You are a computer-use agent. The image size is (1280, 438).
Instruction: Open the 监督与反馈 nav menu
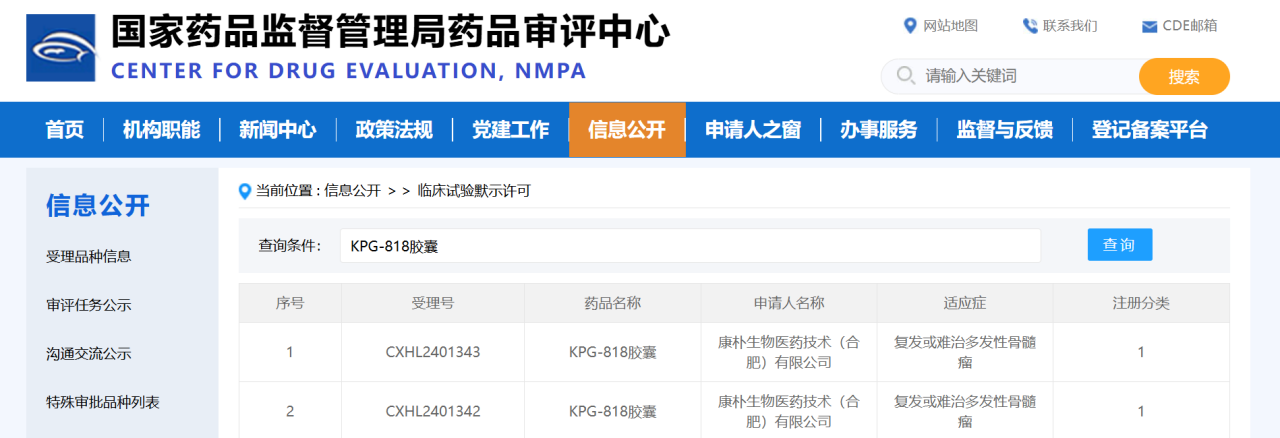coord(1004,129)
